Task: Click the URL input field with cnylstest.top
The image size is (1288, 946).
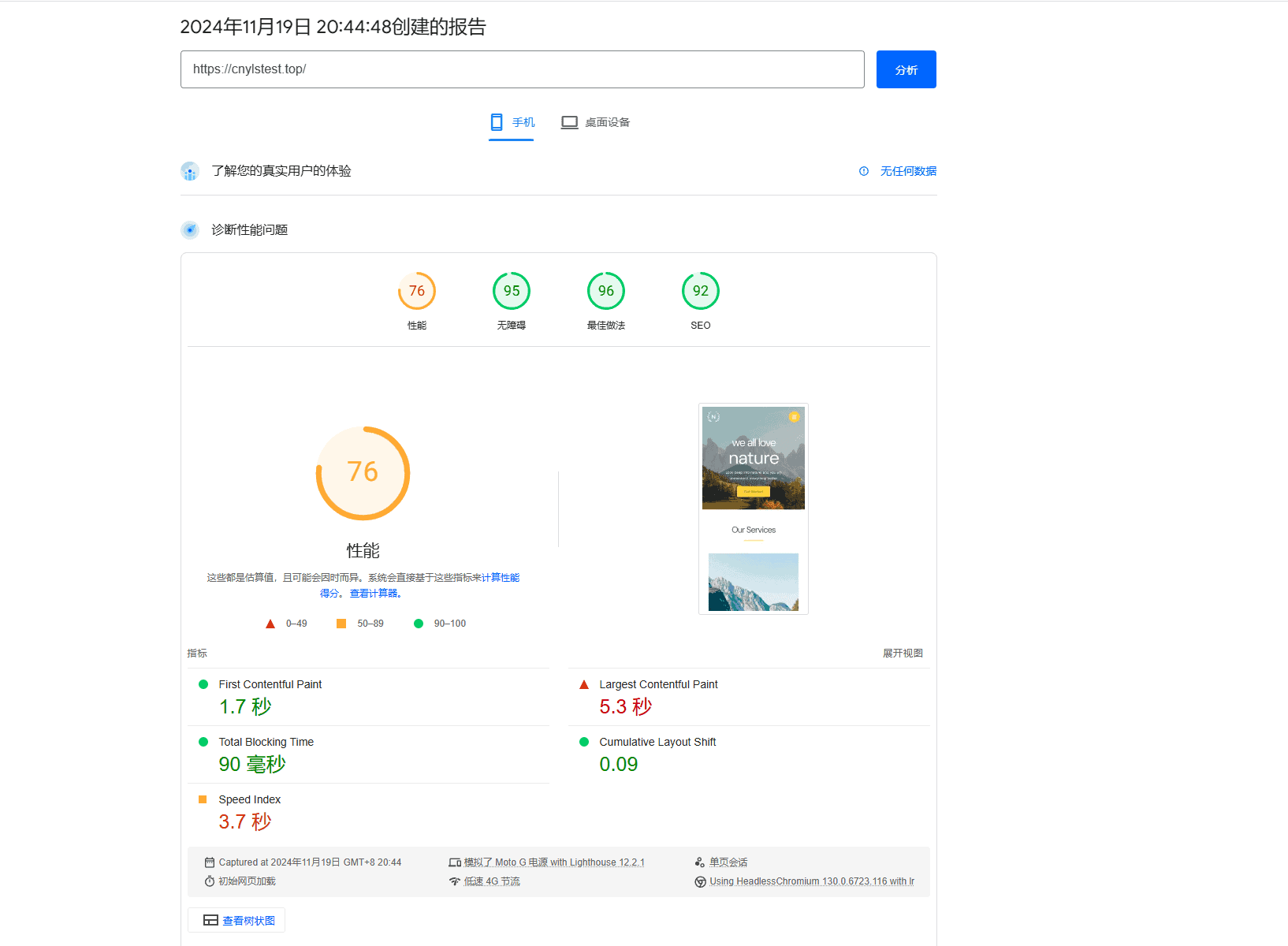Action: (522, 69)
